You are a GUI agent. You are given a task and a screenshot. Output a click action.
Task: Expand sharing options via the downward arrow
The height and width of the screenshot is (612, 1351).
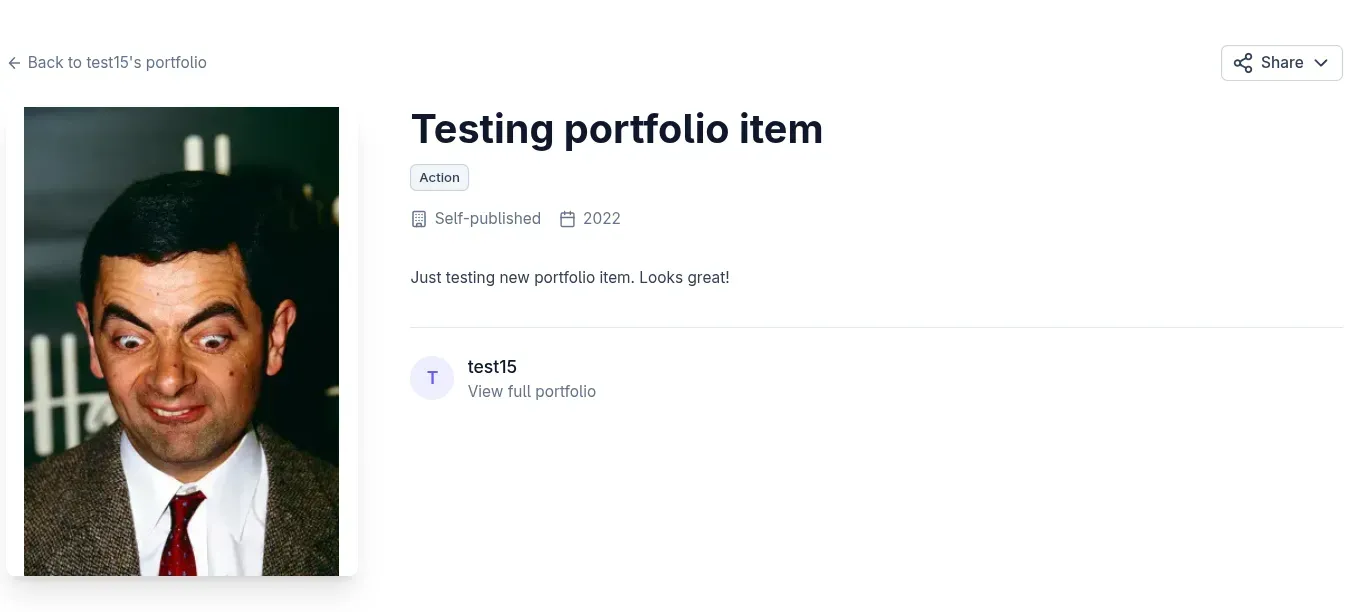(x=1321, y=62)
